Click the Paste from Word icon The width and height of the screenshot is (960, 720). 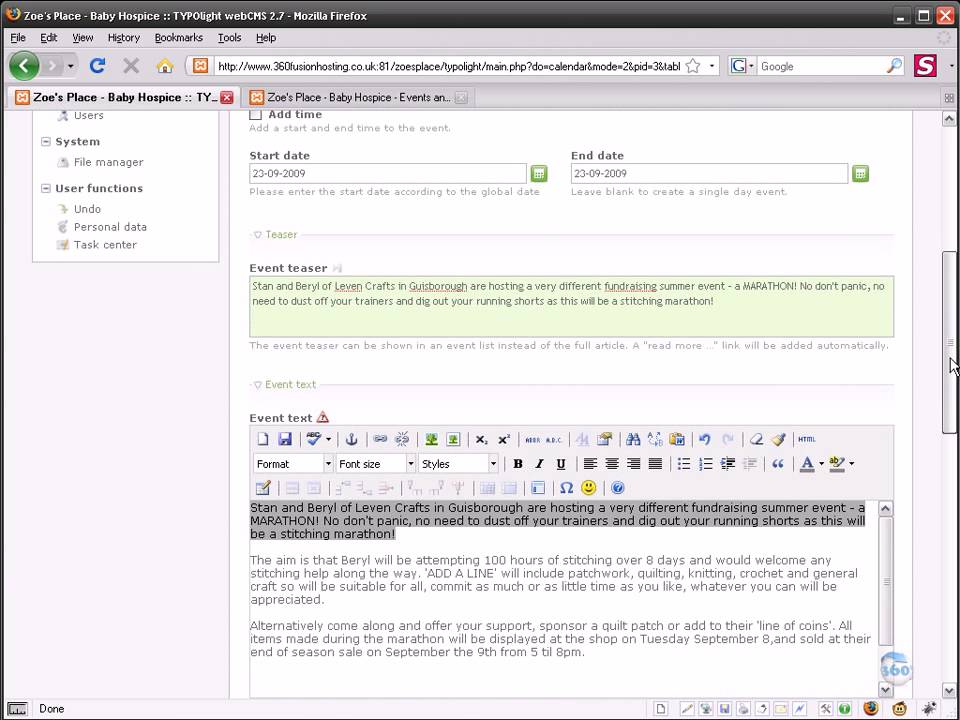[x=677, y=439]
